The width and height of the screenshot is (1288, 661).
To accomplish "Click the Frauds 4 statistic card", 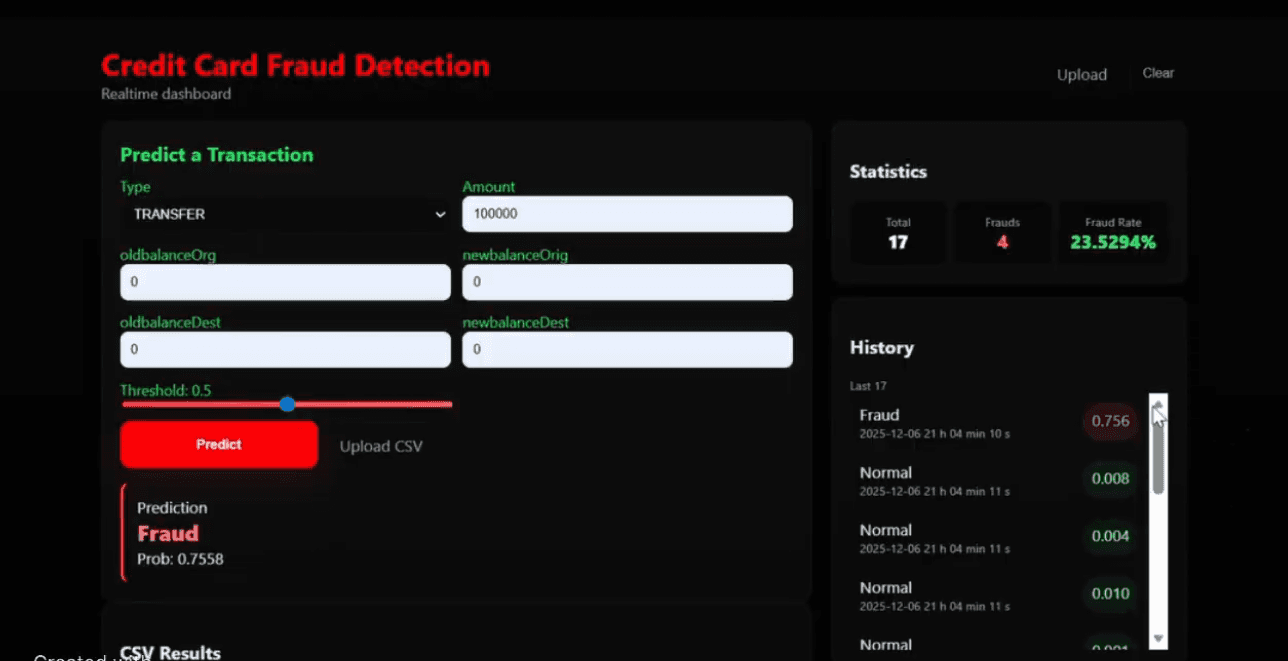I will tap(1002, 233).
